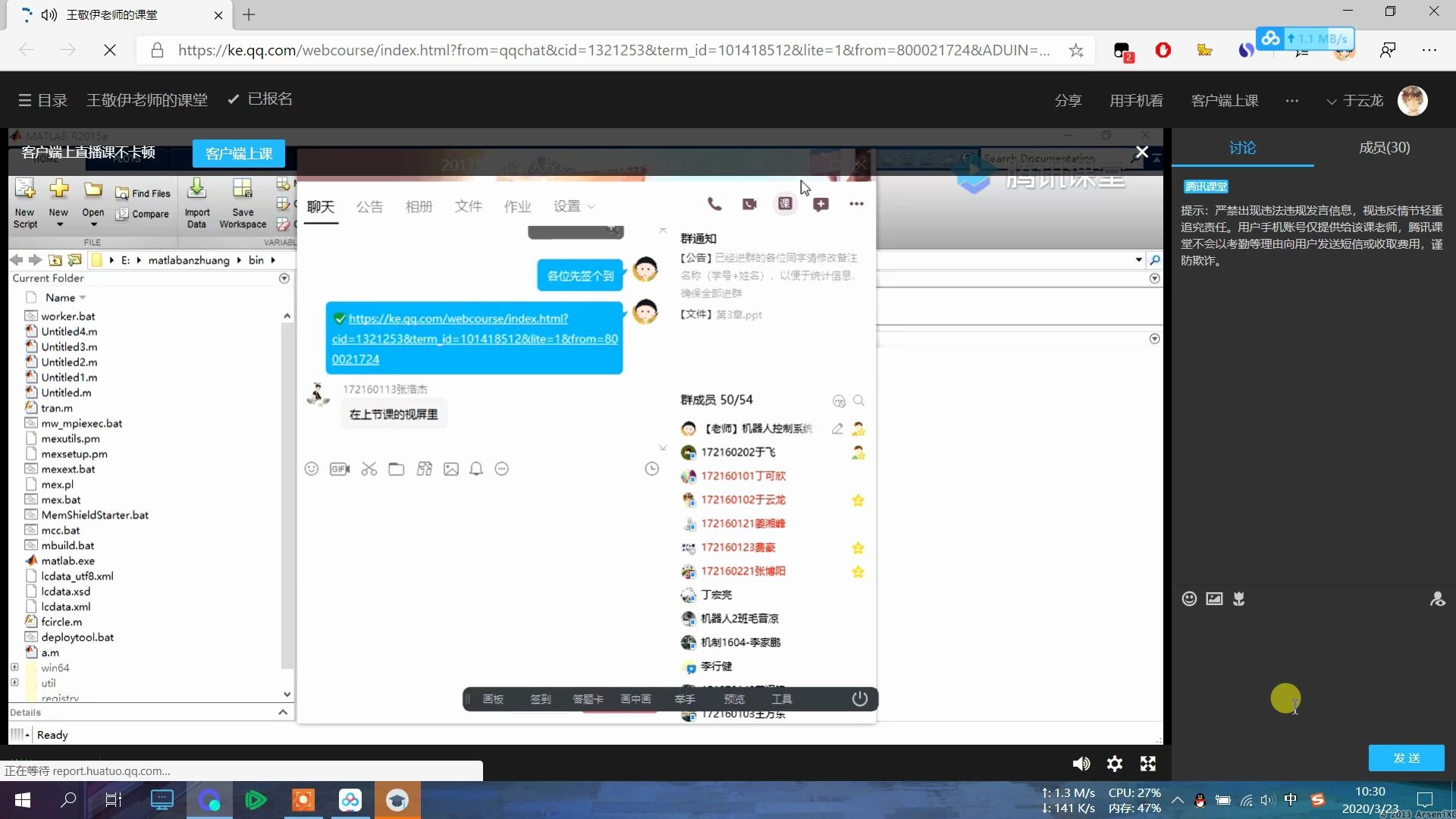Close the 客户端上课 promotion banner
The height and width of the screenshot is (819, 1456).
1141,152
